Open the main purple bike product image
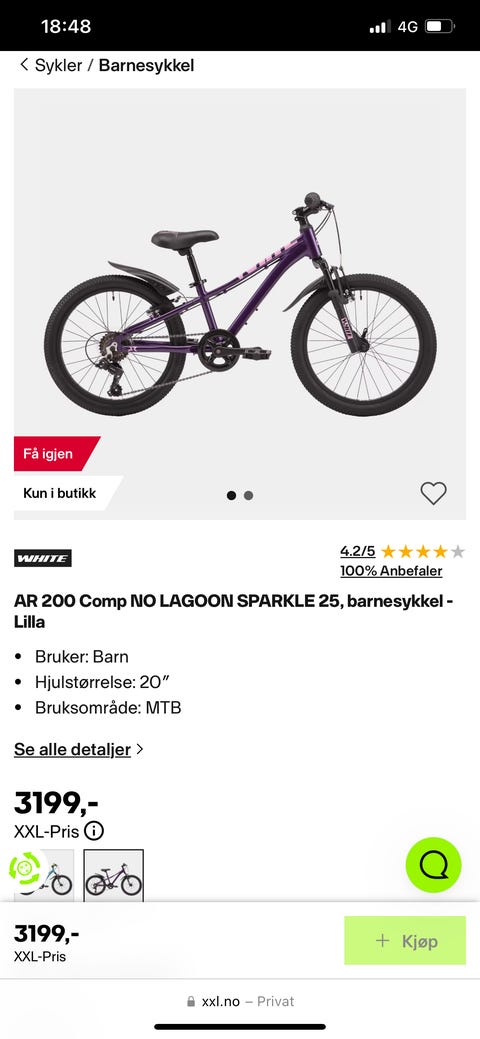This screenshot has height=1039, width=480. tap(240, 303)
